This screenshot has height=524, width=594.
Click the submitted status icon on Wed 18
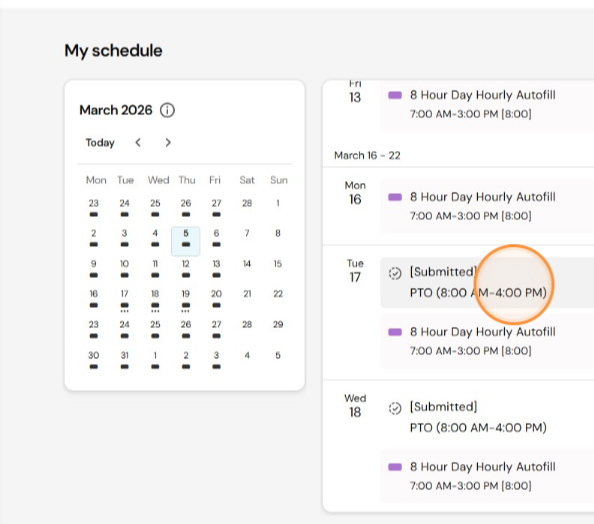point(395,408)
